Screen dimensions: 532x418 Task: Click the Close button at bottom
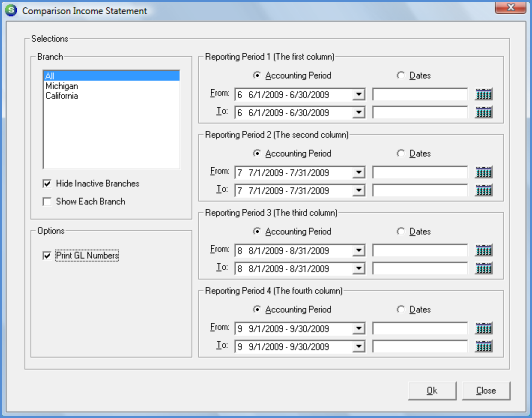pyautogui.click(x=486, y=391)
